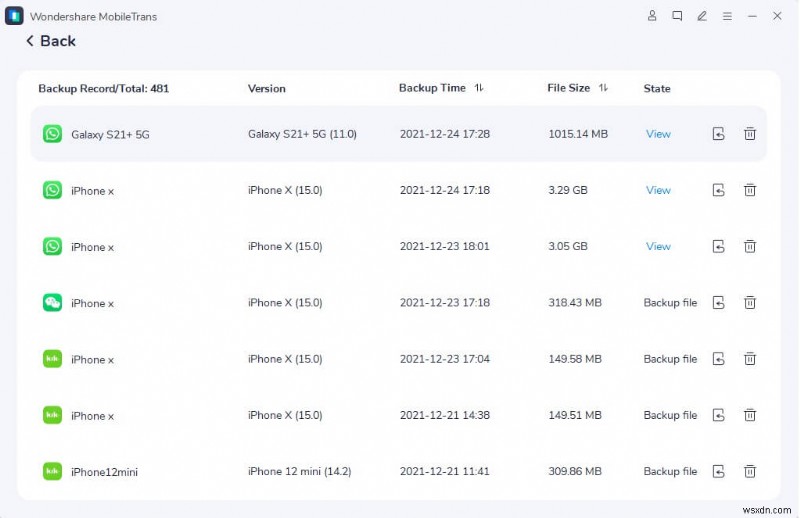Open the hamburger menu icon
The height and width of the screenshot is (518, 800).
[727, 16]
